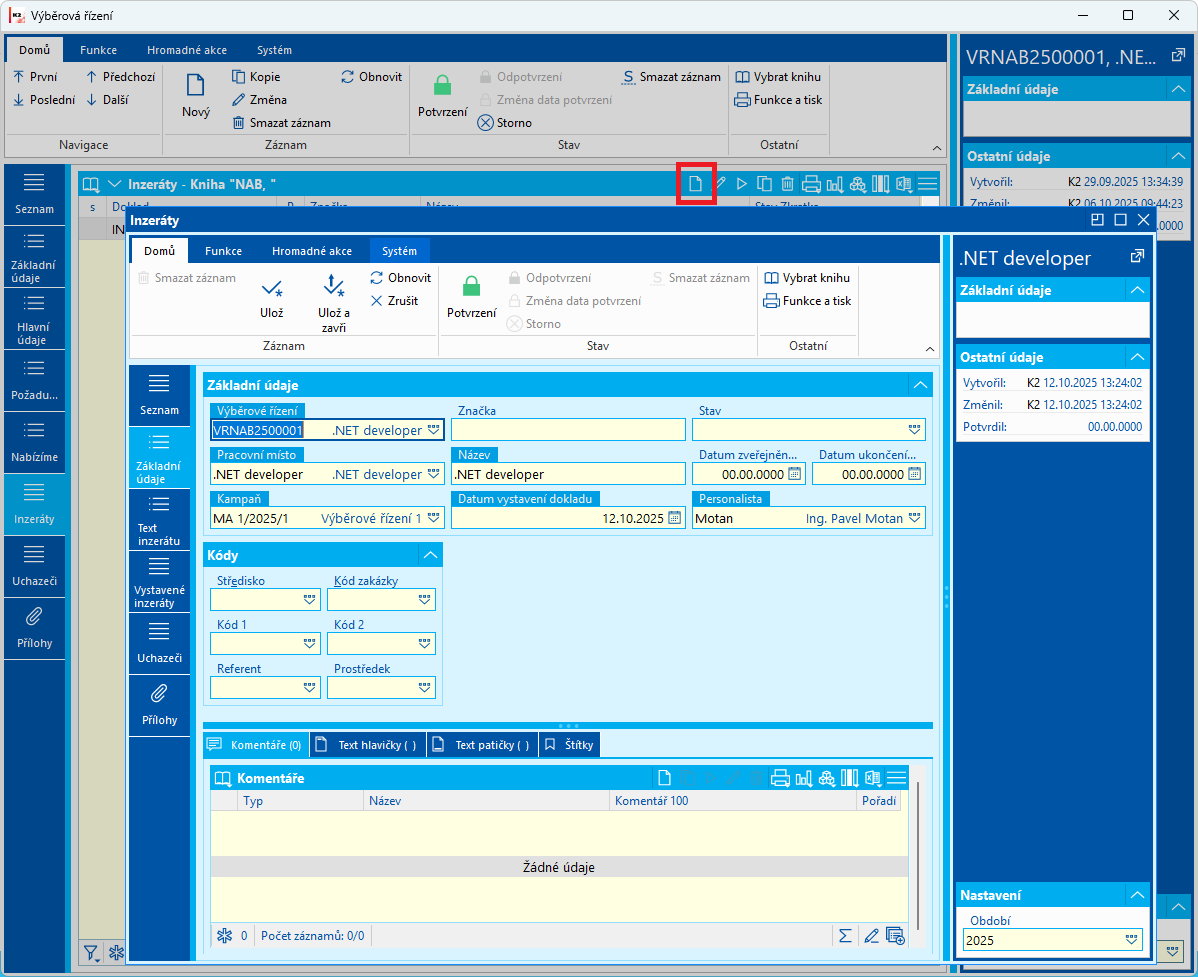Open hamburger menu in Komentáře toolbar

(896, 778)
